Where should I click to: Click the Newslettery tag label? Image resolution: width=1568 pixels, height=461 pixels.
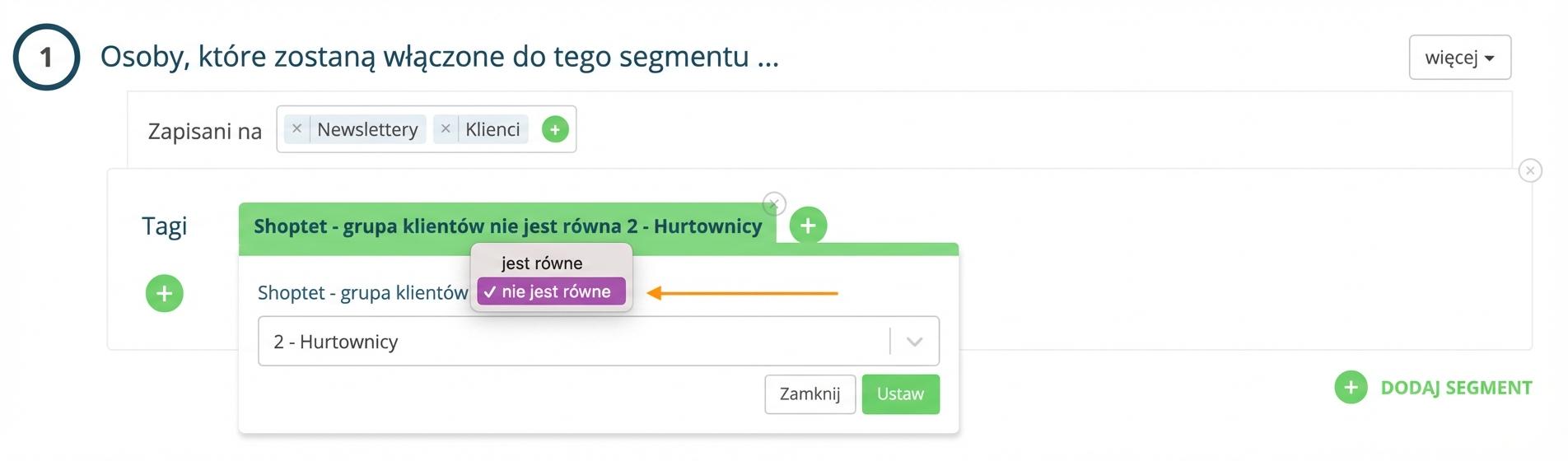tap(367, 129)
